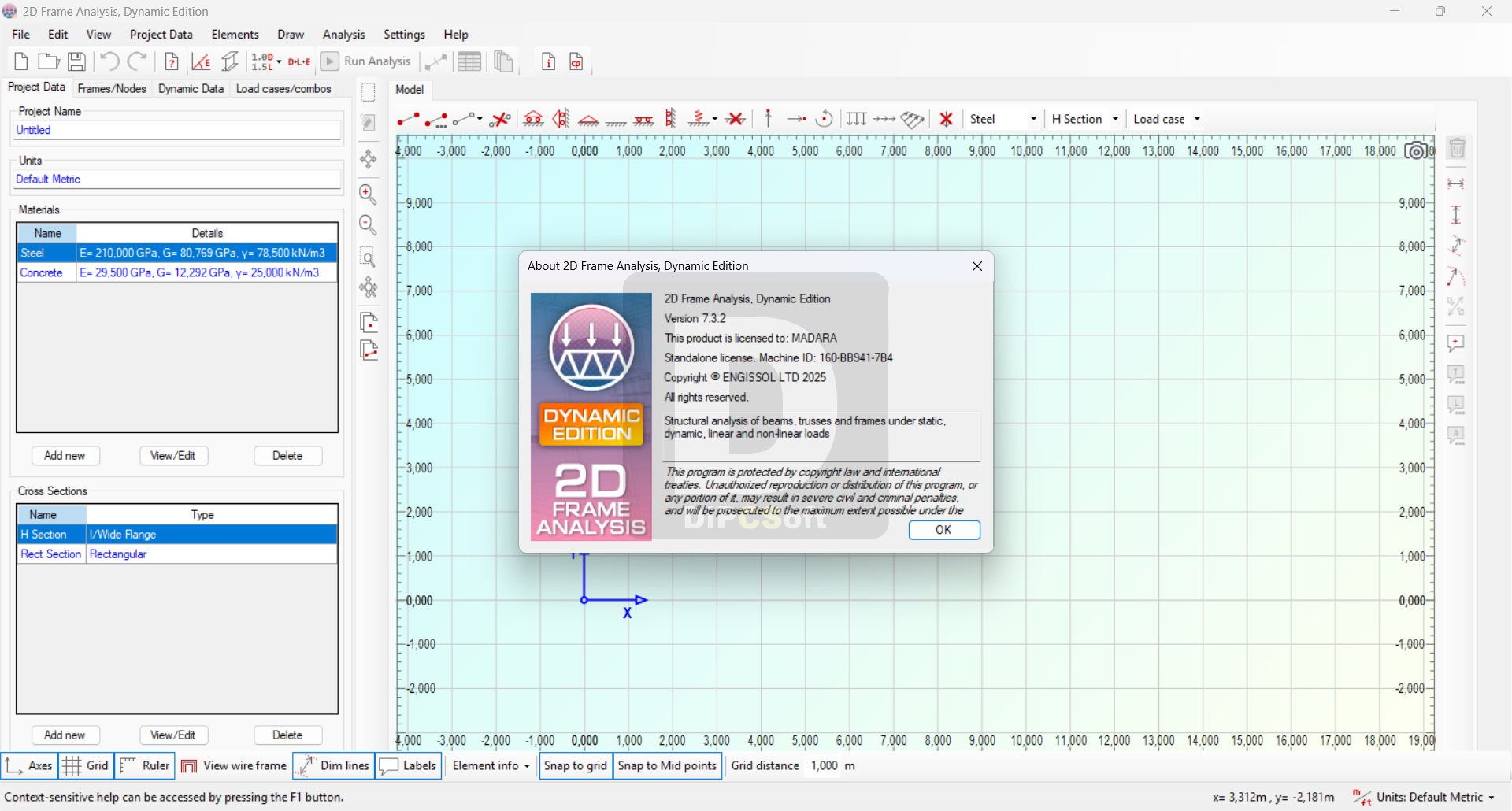The image size is (1512, 811).
Task: Add a vertical nodal load arrow
Action: [x=768, y=119]
